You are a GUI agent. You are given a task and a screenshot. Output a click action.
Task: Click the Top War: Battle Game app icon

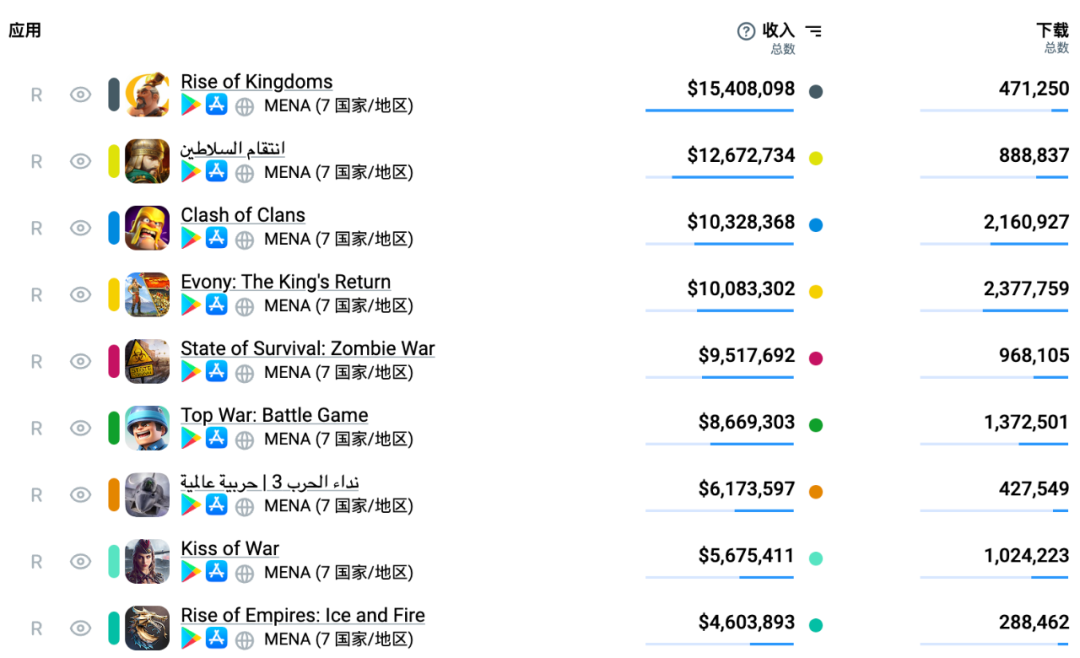(147, 428)
